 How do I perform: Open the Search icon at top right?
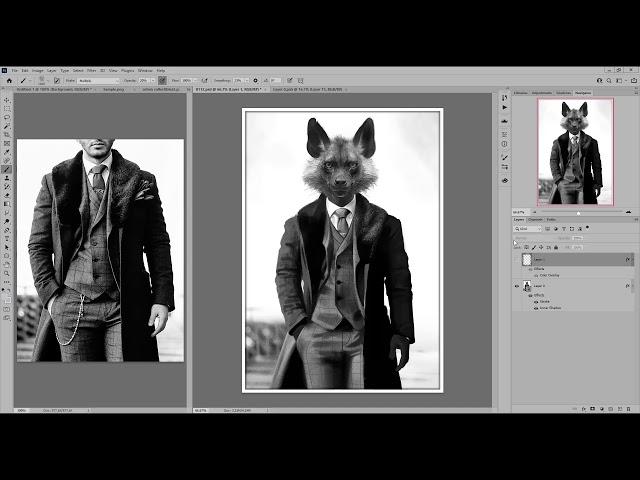609,81
